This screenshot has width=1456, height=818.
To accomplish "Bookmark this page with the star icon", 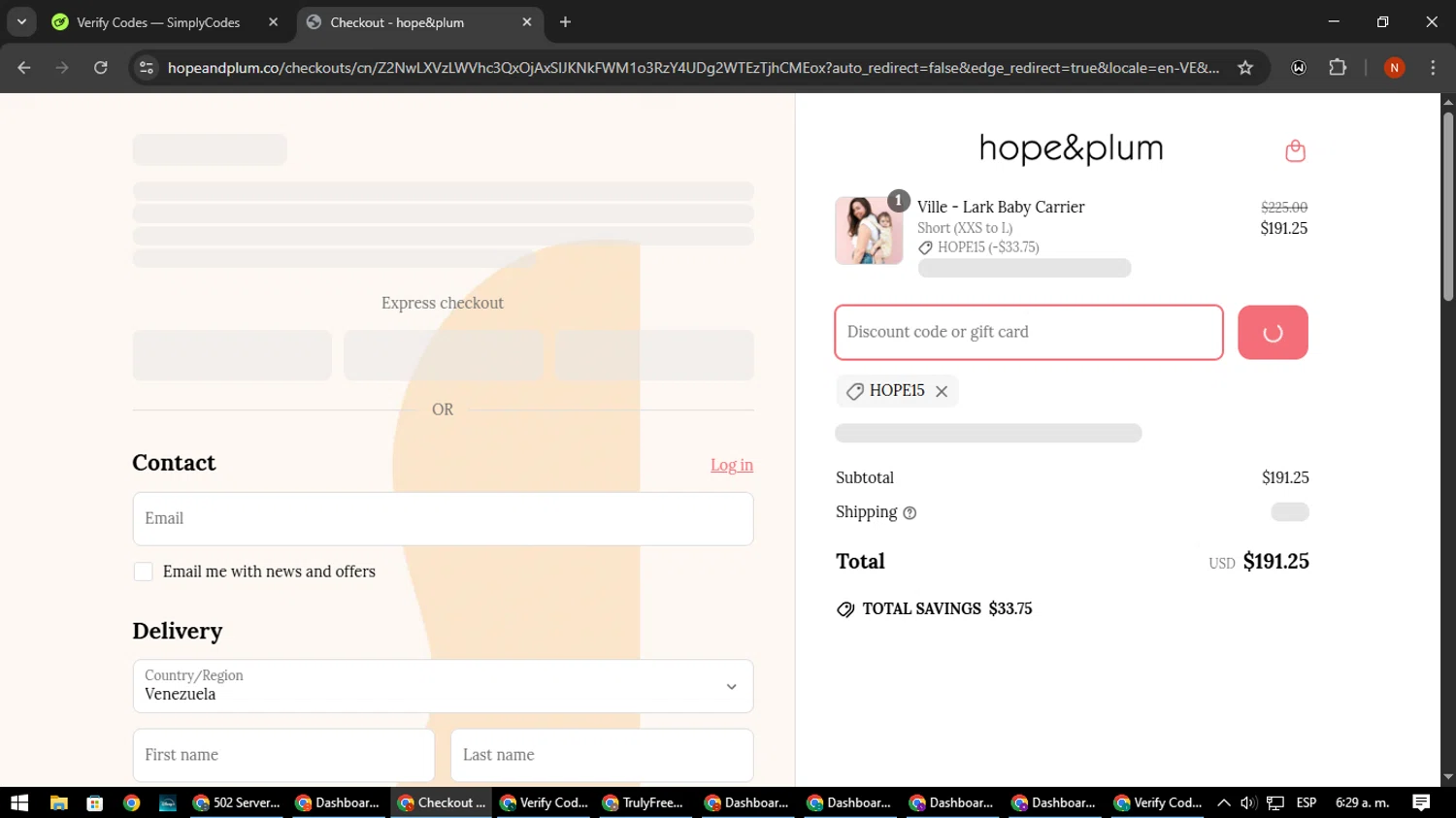I will [x=1245, y=68].
